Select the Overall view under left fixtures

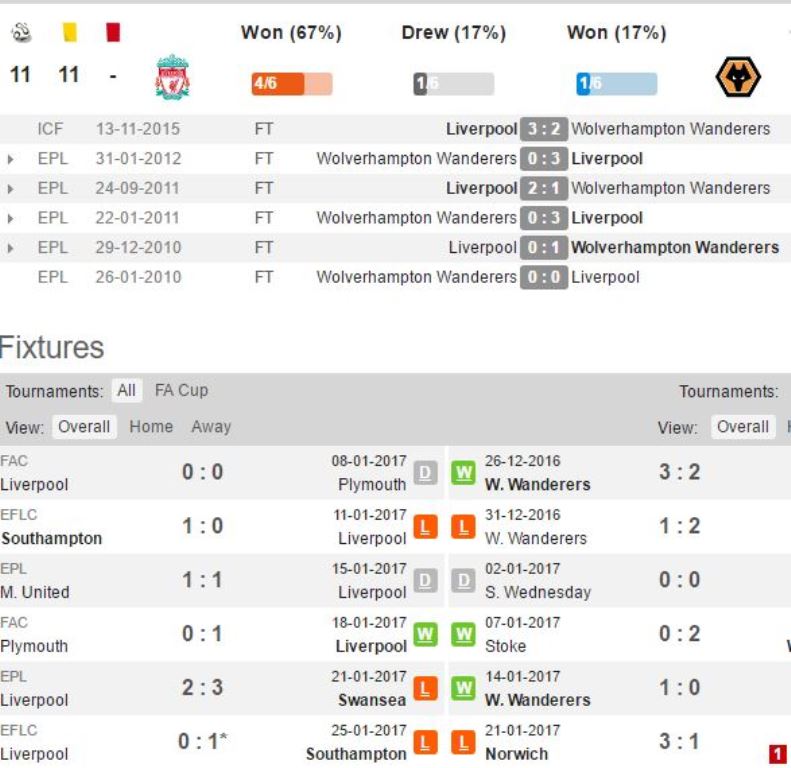(84, 427)
